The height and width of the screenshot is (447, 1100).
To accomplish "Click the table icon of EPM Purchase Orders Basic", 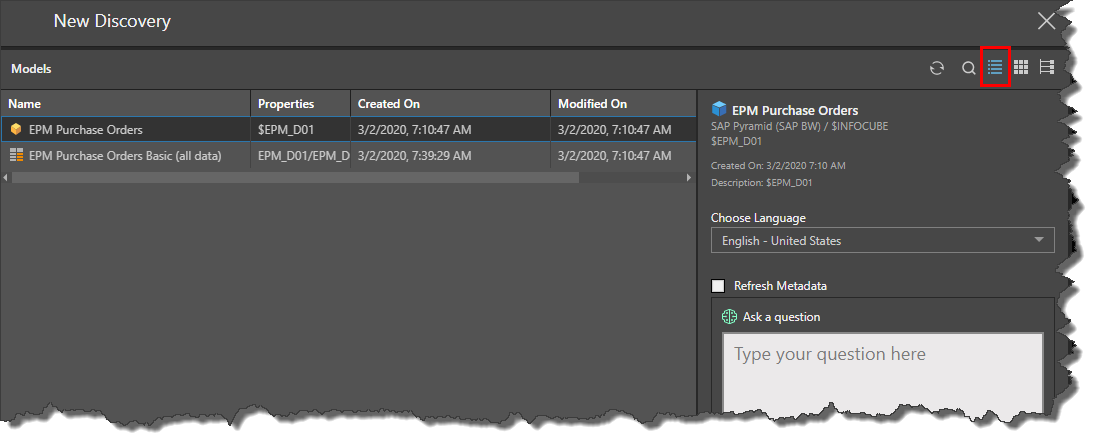I will [16, 156].
